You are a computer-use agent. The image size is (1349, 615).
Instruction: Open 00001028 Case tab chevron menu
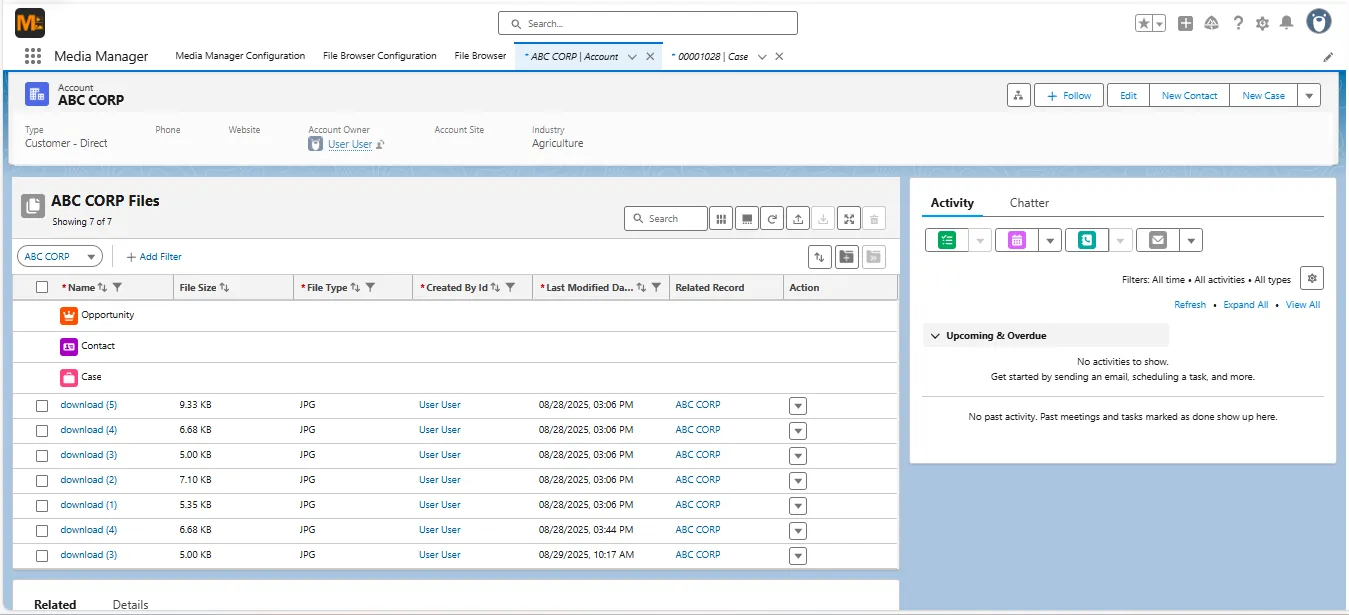762,57
